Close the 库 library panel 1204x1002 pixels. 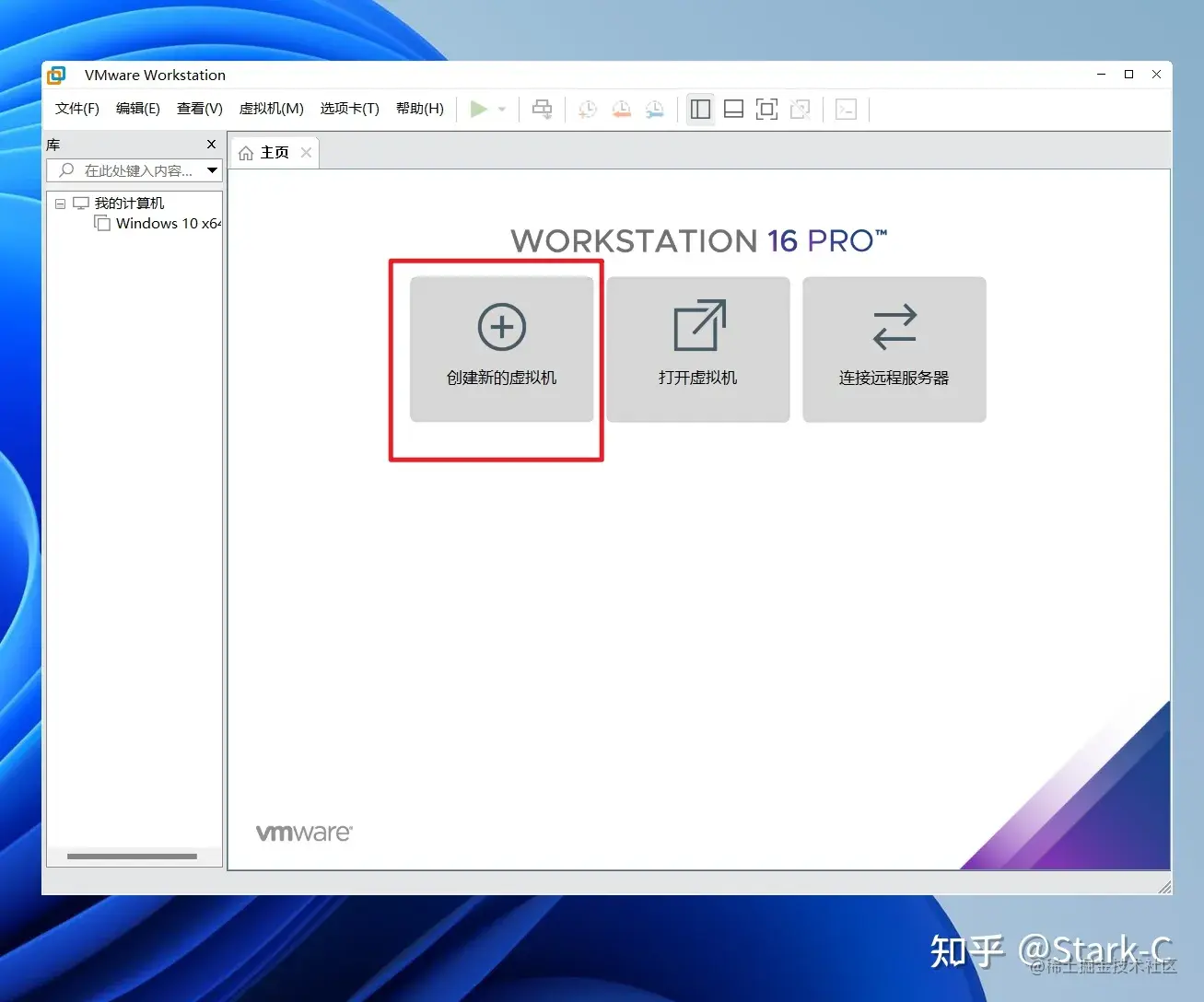coord(211,145)
